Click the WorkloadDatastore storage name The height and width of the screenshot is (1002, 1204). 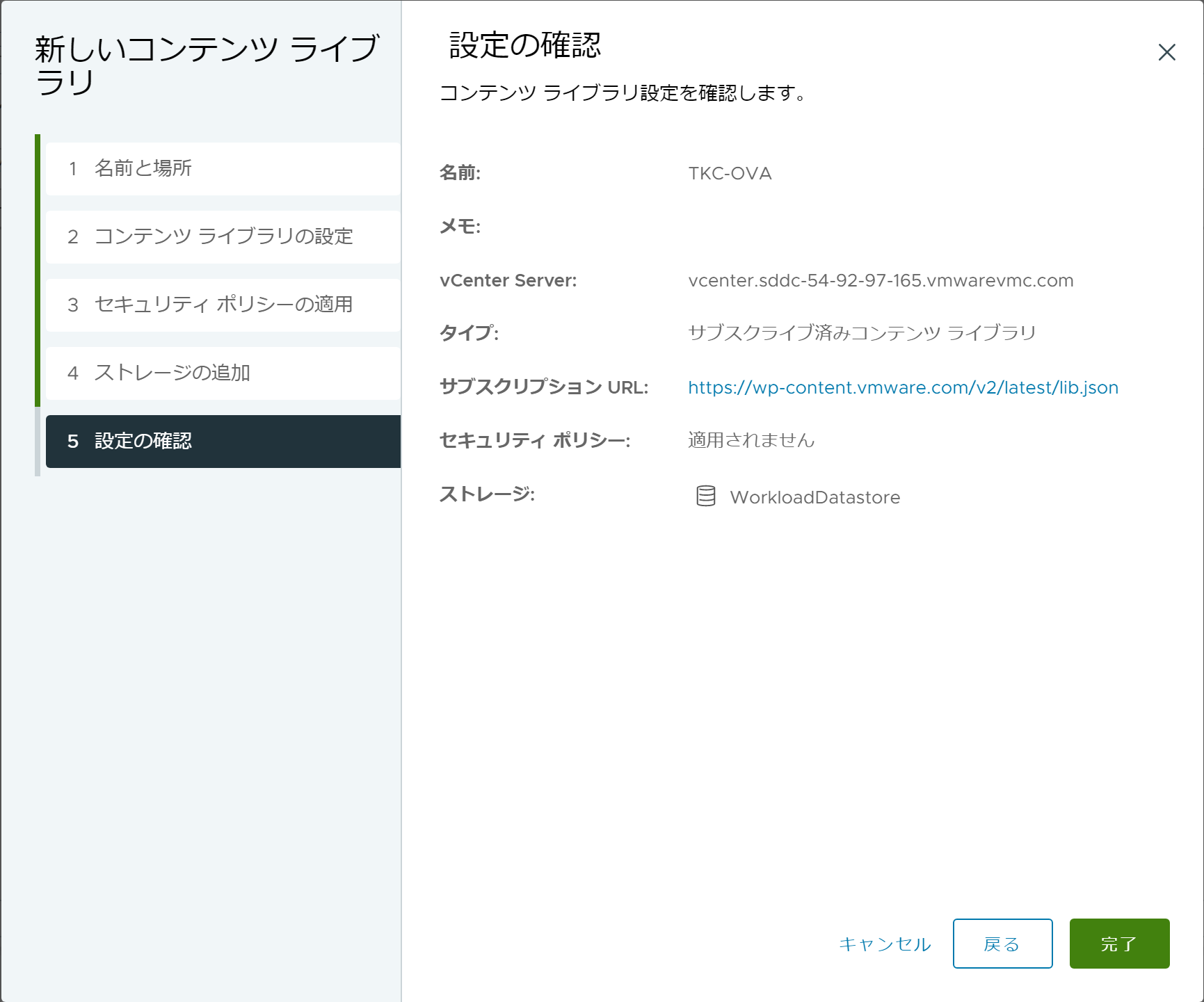[x=814, y=497]
